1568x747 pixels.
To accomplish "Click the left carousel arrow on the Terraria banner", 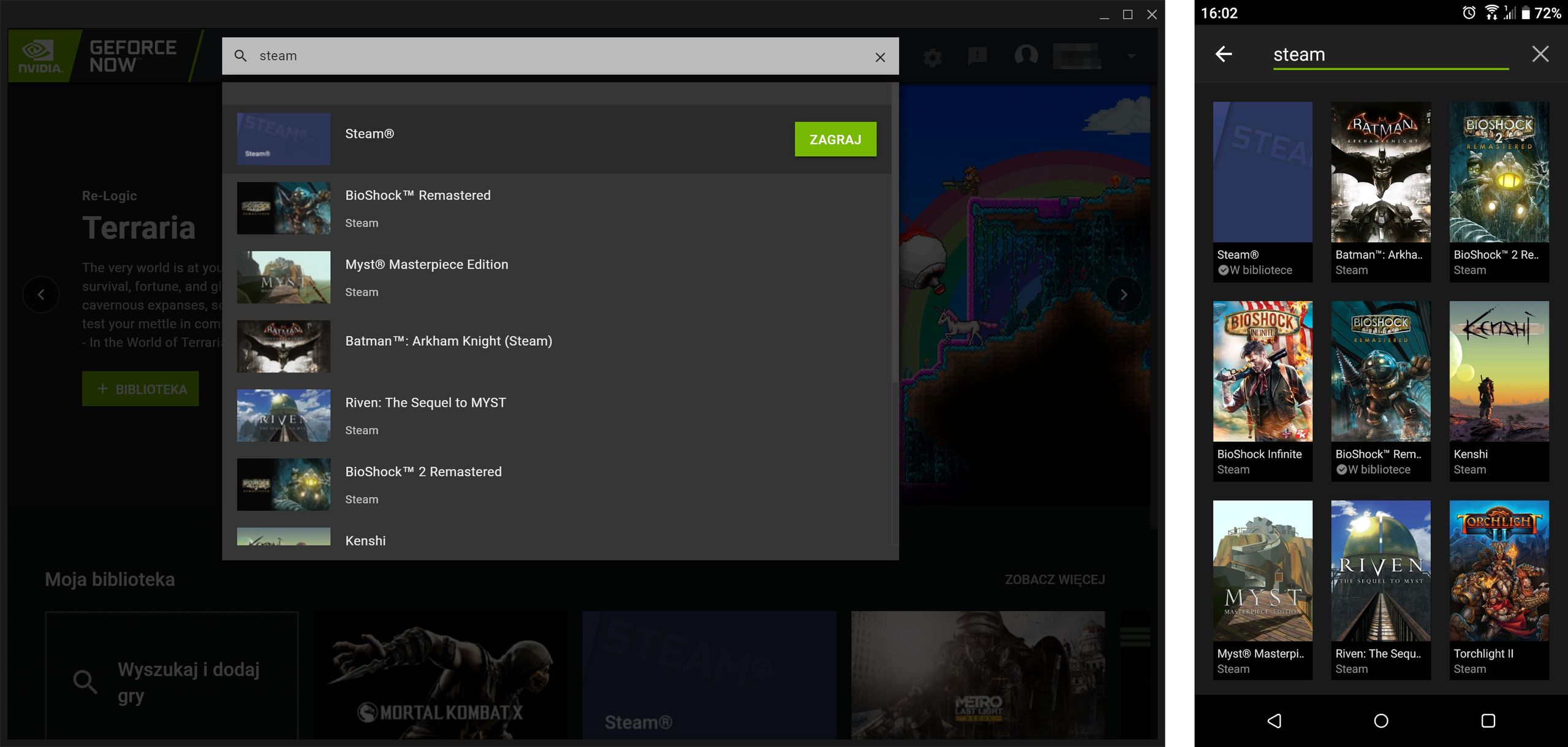I will [41, 294].
